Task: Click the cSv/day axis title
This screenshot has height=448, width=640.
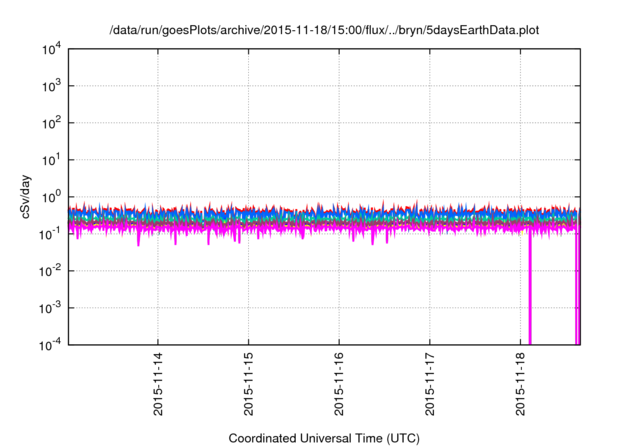Action: [26, 197]
